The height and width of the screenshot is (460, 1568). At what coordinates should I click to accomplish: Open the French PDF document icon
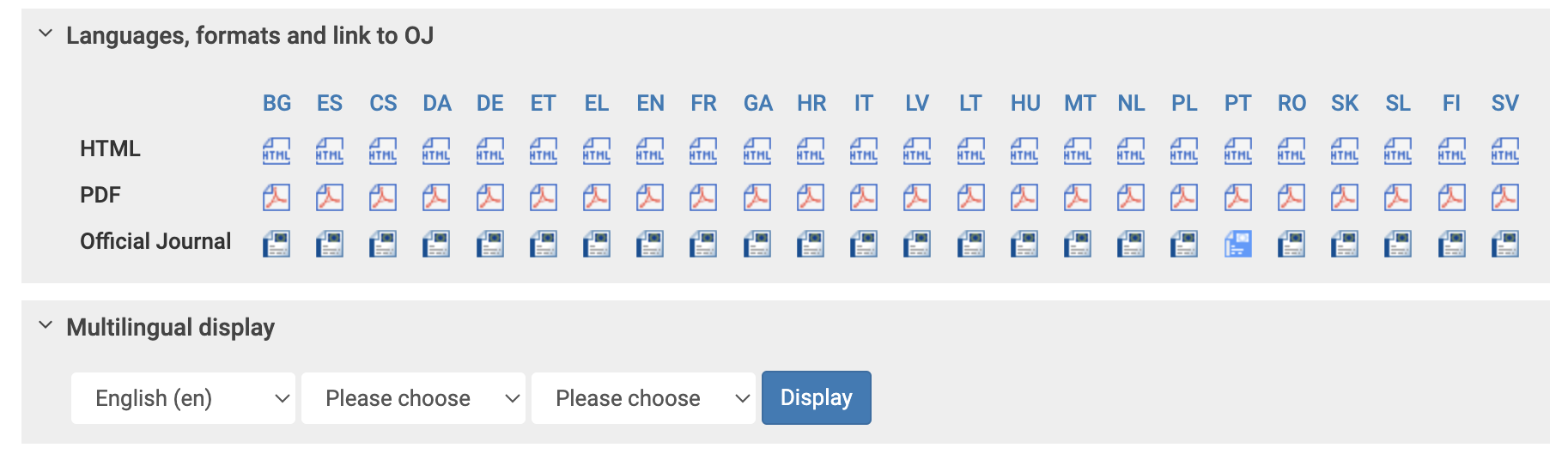tap(703, 197)
